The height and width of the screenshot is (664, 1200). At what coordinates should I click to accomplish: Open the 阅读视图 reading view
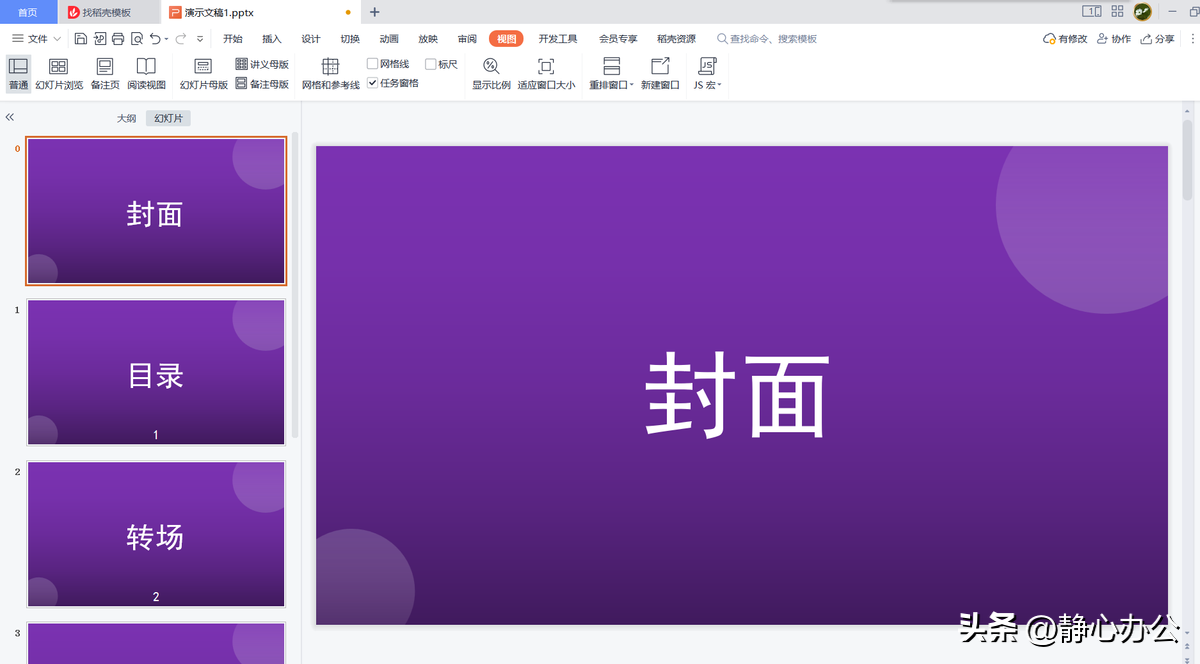(146, 74)
